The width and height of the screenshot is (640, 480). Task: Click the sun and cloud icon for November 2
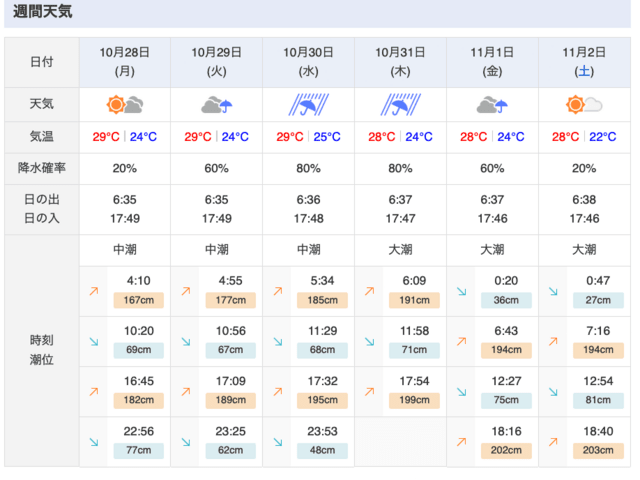coord(584,104)
